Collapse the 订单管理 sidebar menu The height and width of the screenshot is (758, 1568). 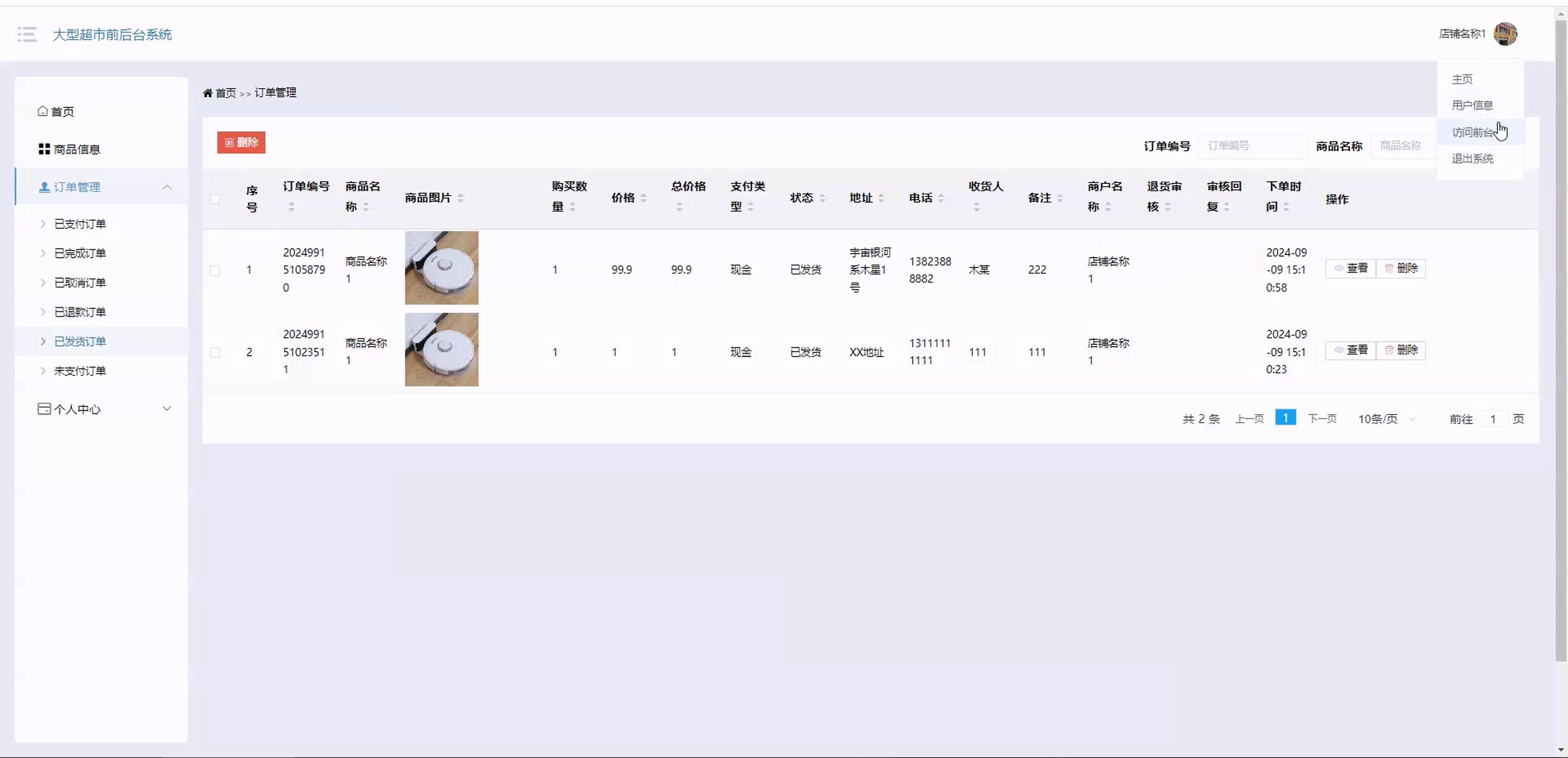pos(167,187)
